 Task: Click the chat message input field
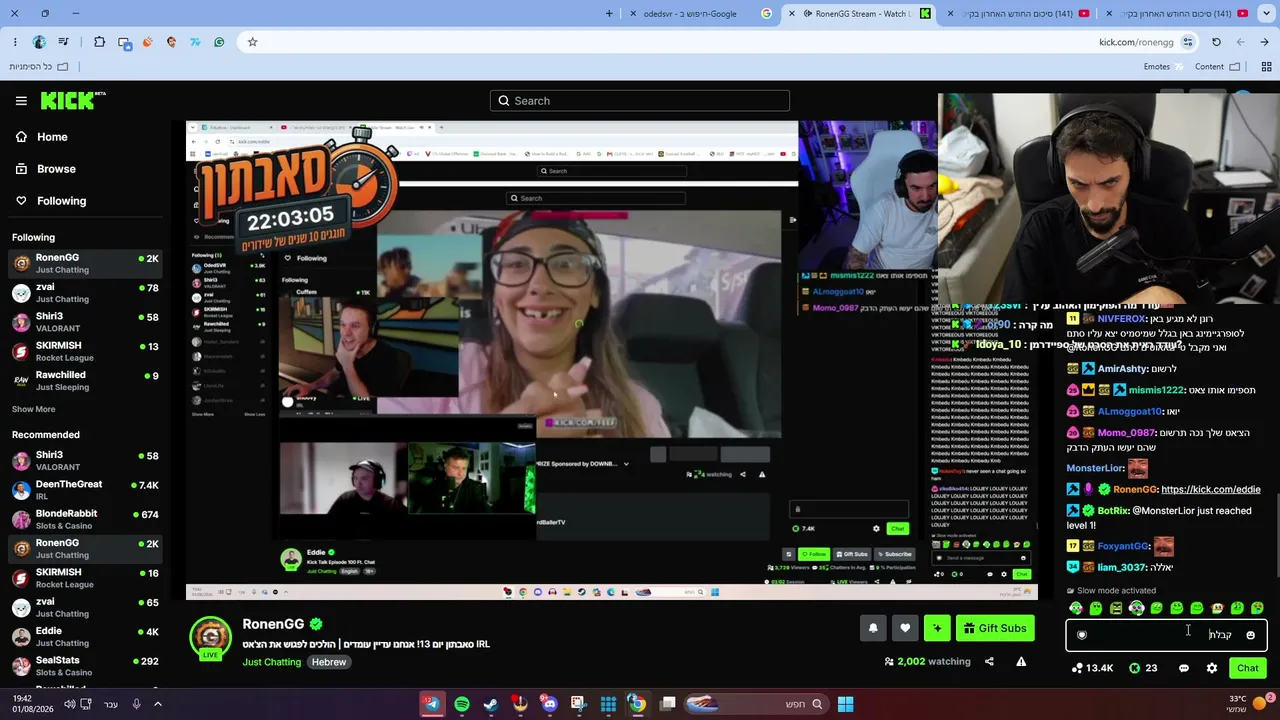tap(1166, 635)
